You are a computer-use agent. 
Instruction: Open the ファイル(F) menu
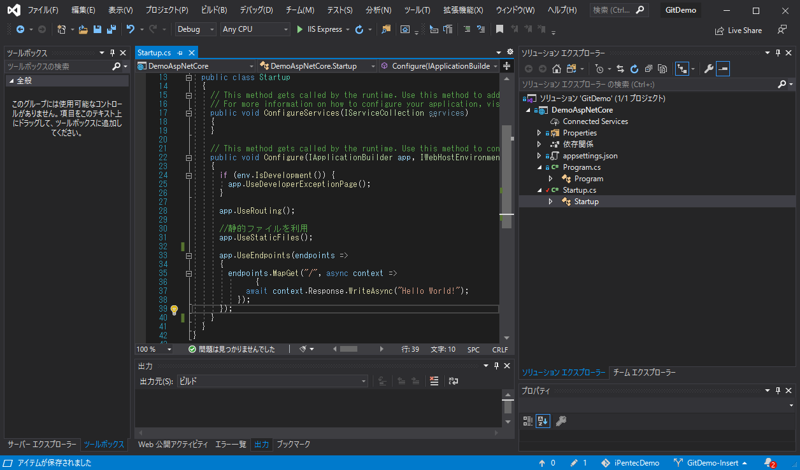42,10
